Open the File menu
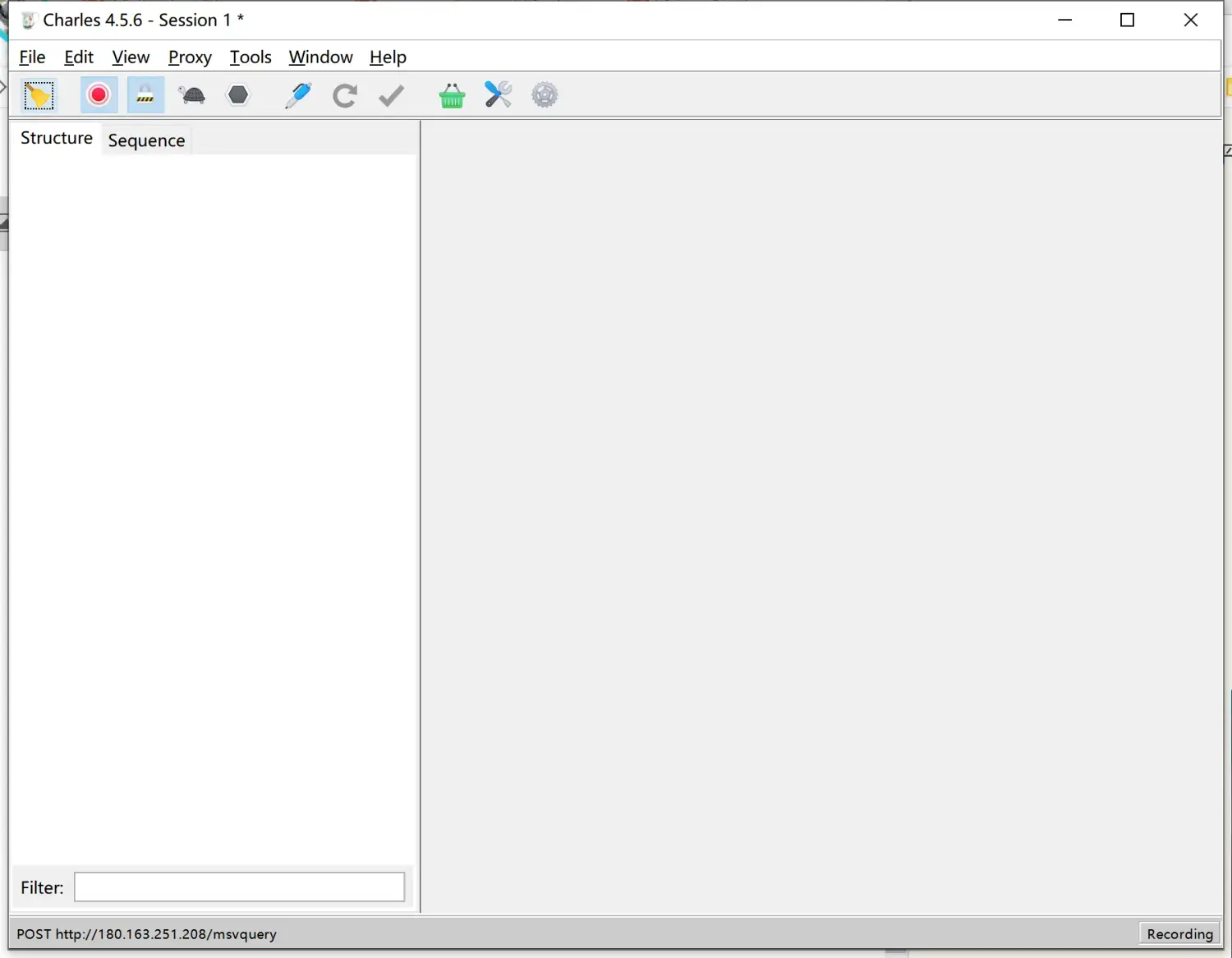Screen dimensions: 1232x958 (32, 57)
